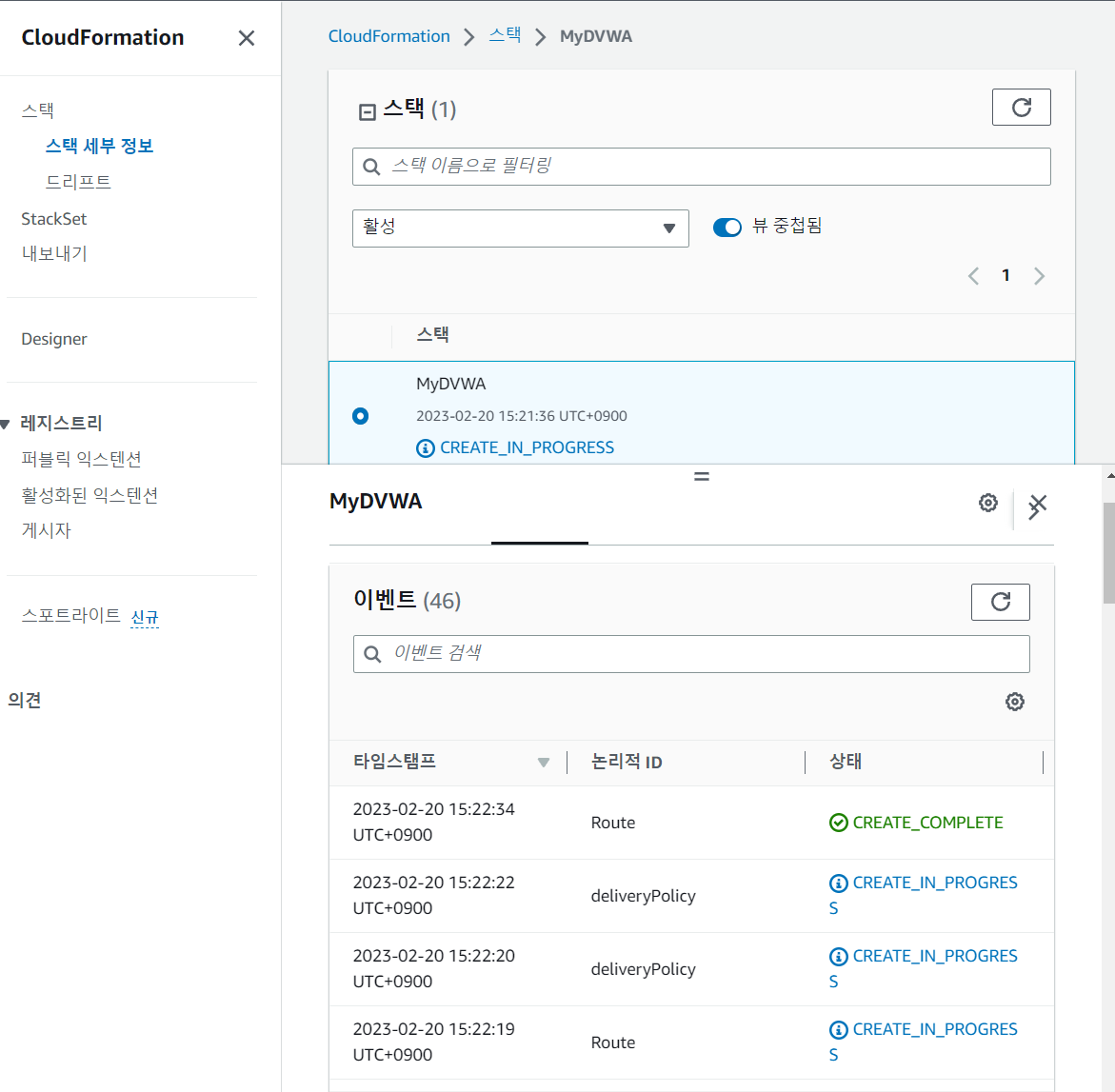
Task: Open 게시자 in the sidebar
Action: [47, 530]
